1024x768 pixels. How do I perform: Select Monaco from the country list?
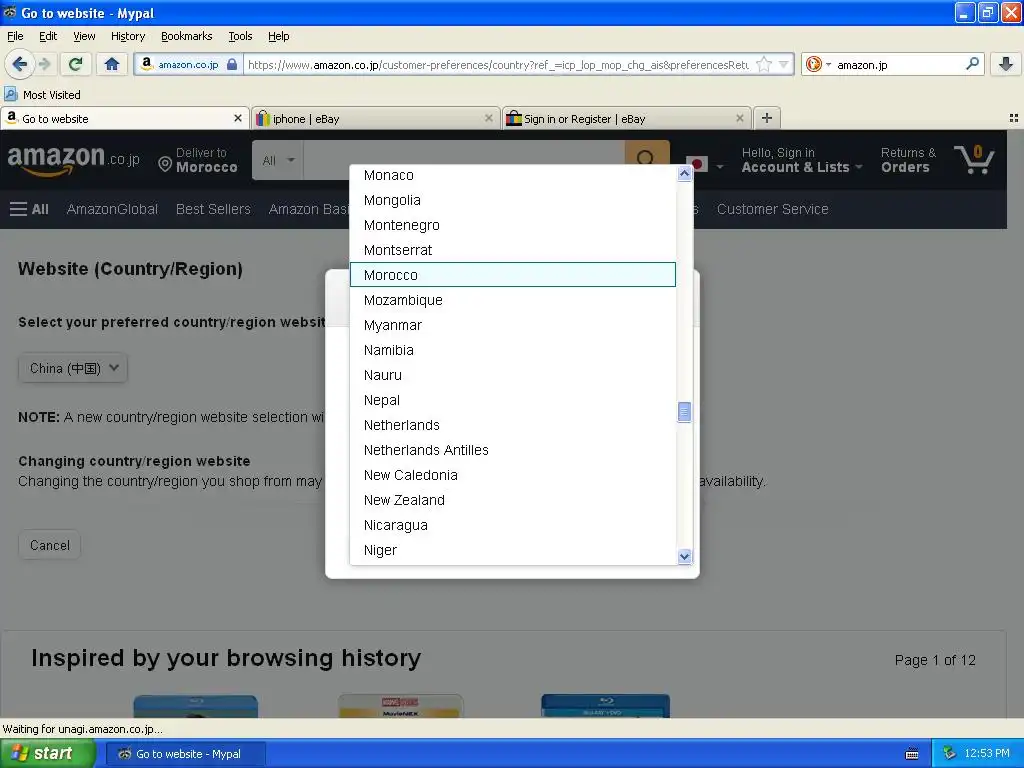click(513, 175)
